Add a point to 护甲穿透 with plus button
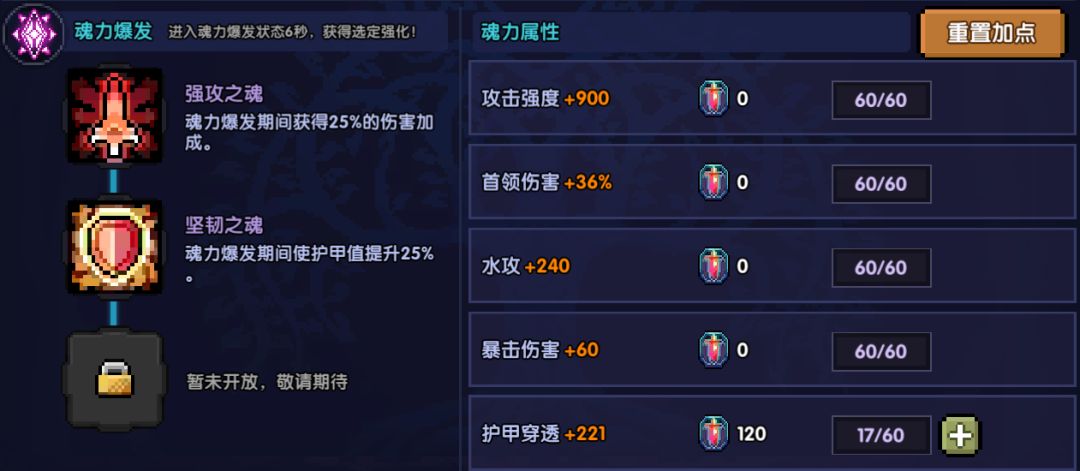The width and height of the screenshot is (1080, 471). (960, 434)
